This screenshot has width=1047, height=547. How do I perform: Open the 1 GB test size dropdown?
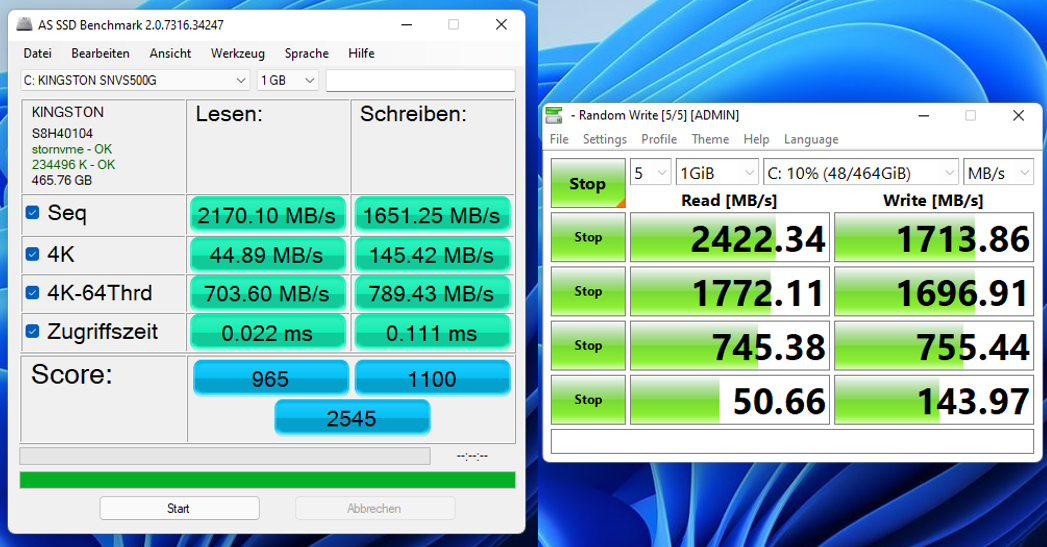click(288, 80)
